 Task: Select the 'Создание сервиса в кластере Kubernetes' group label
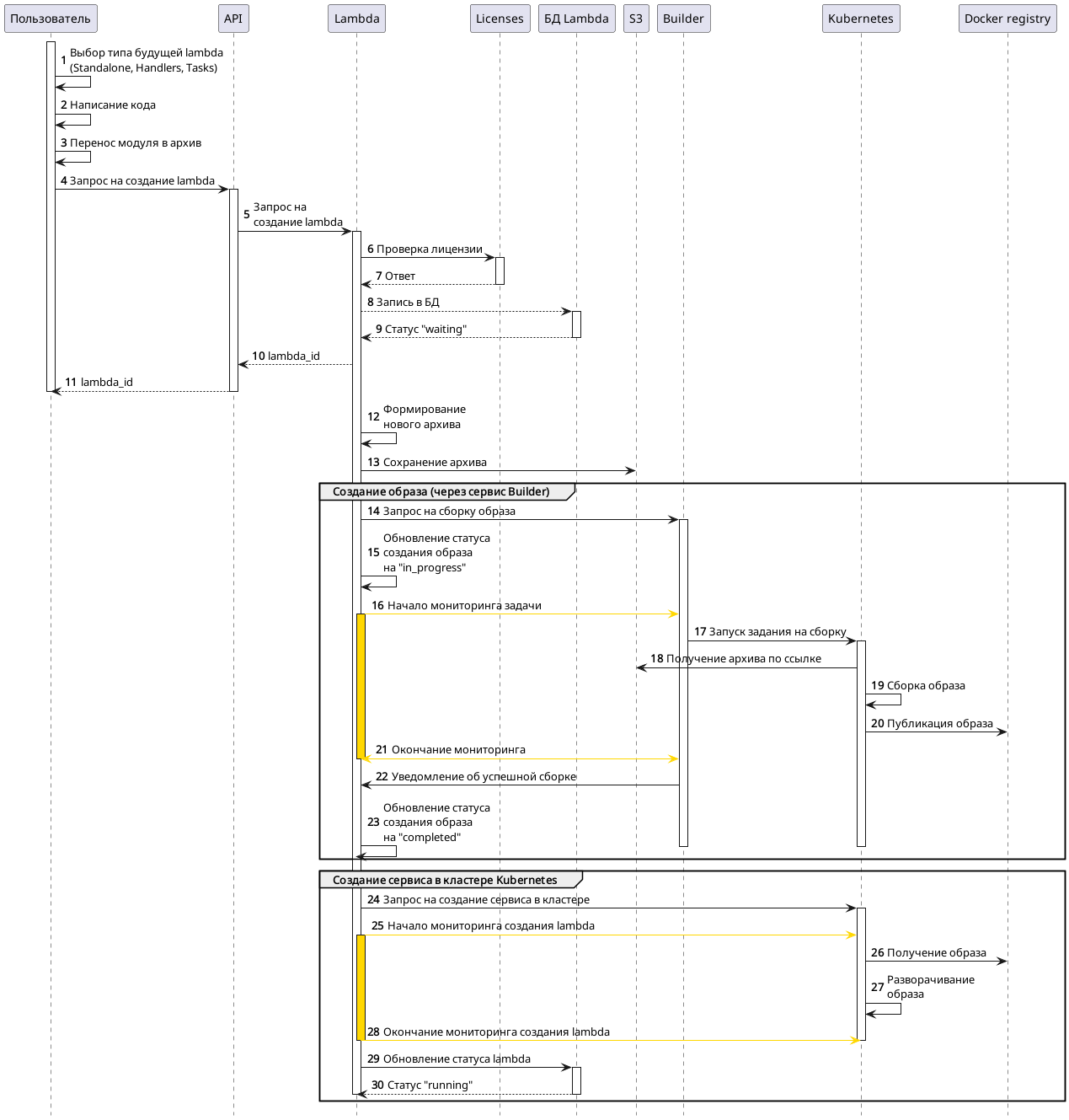pos(445,880)
